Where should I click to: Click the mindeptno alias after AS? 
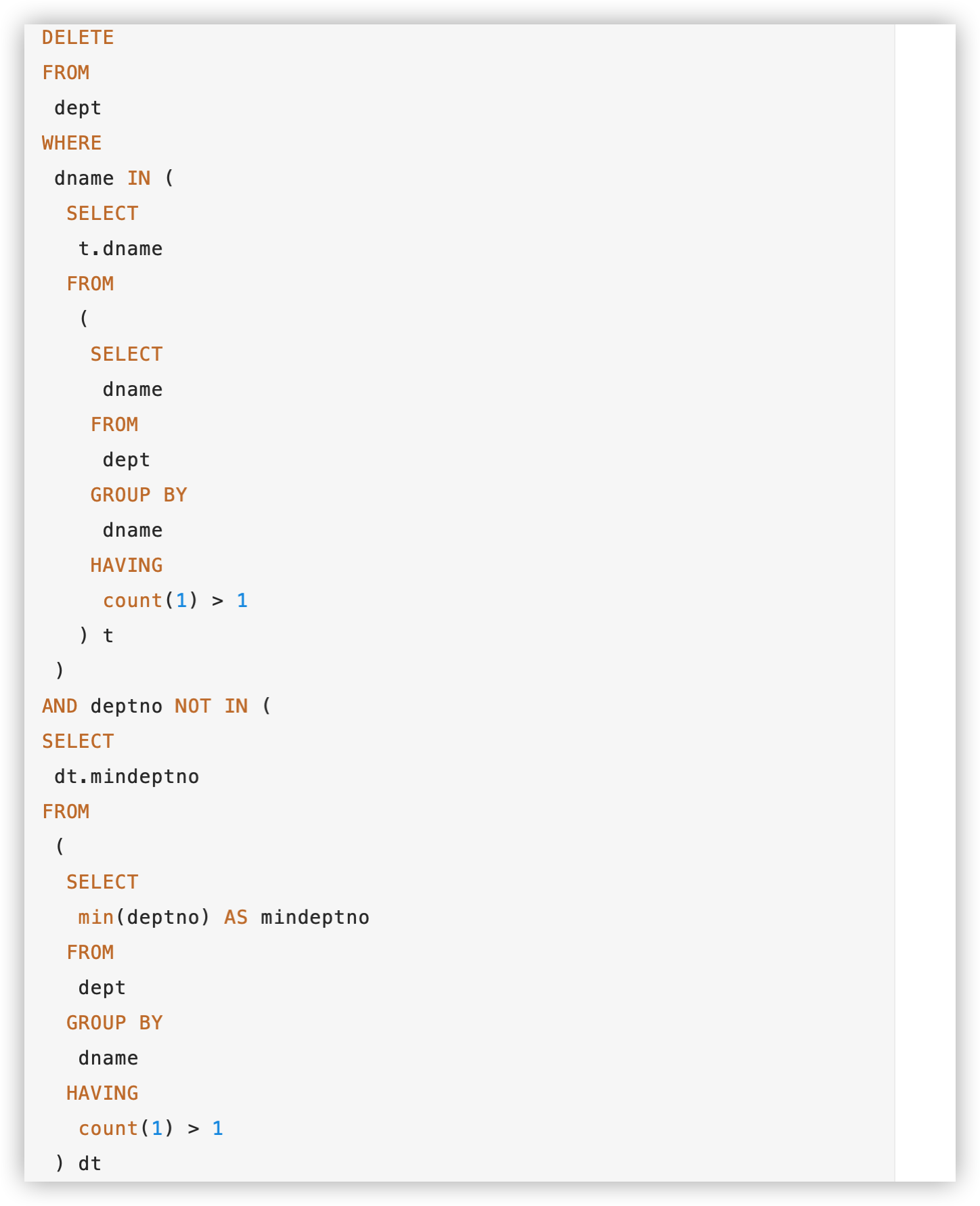(x=315, y=917)
